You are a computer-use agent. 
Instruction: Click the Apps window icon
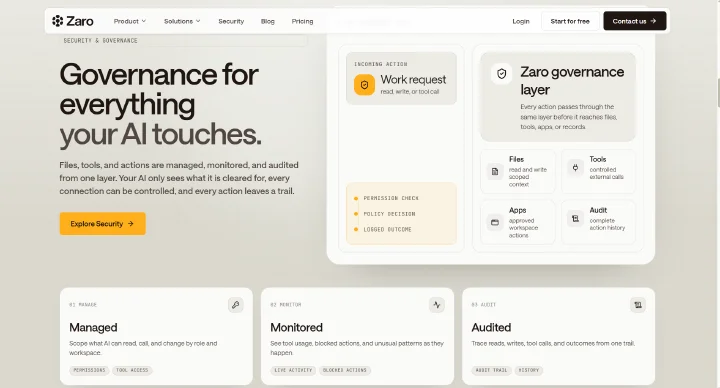pyautogui.click(x=495, y=222)
